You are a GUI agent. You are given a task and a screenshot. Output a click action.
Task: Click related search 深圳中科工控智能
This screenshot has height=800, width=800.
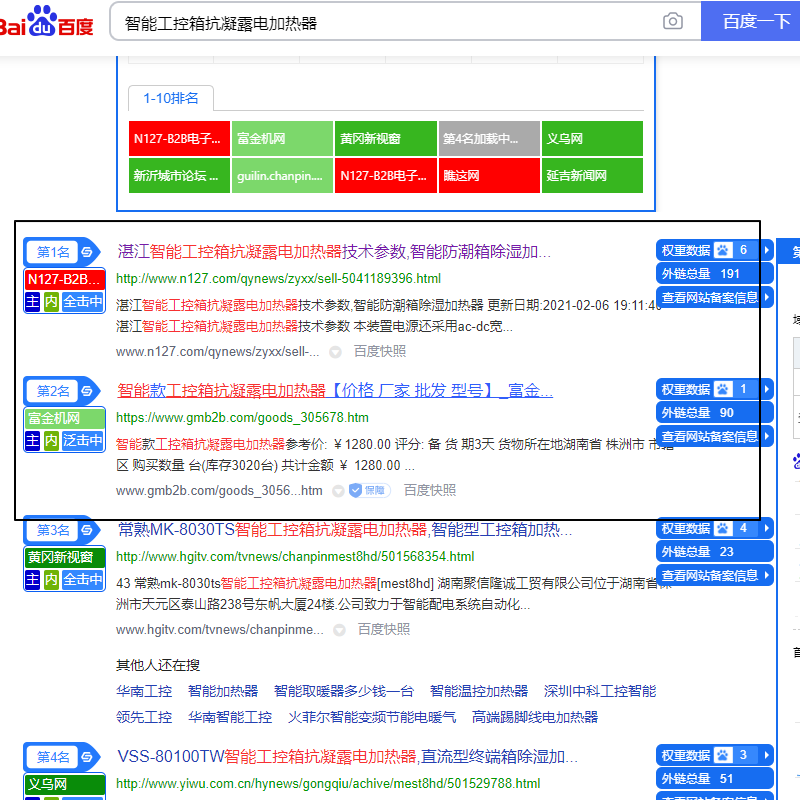point(600,691)
